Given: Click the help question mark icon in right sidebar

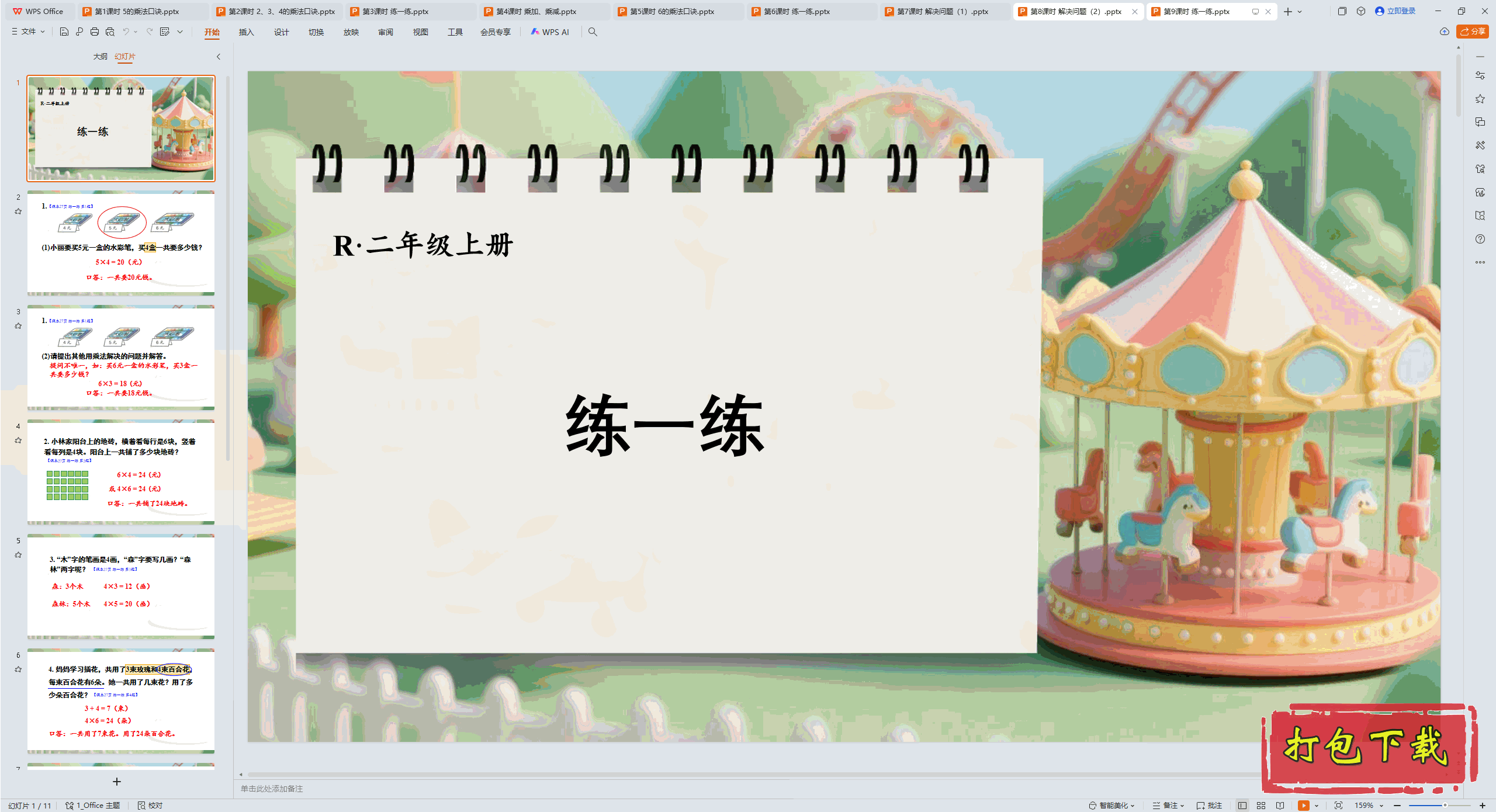Looking at the screenshot, I should pos(1480,239).
